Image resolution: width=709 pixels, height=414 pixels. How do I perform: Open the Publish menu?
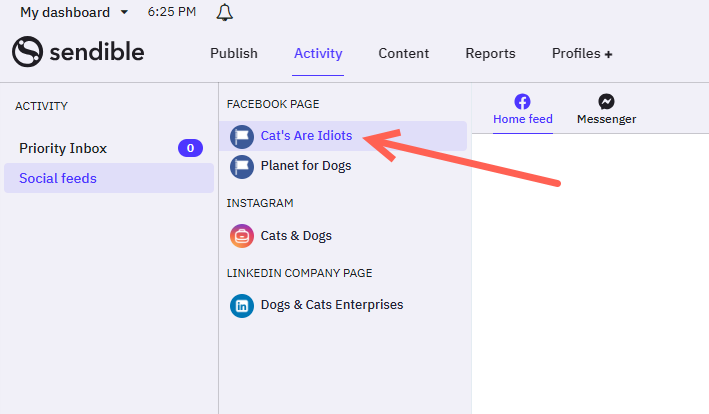(x=234, y=53)
